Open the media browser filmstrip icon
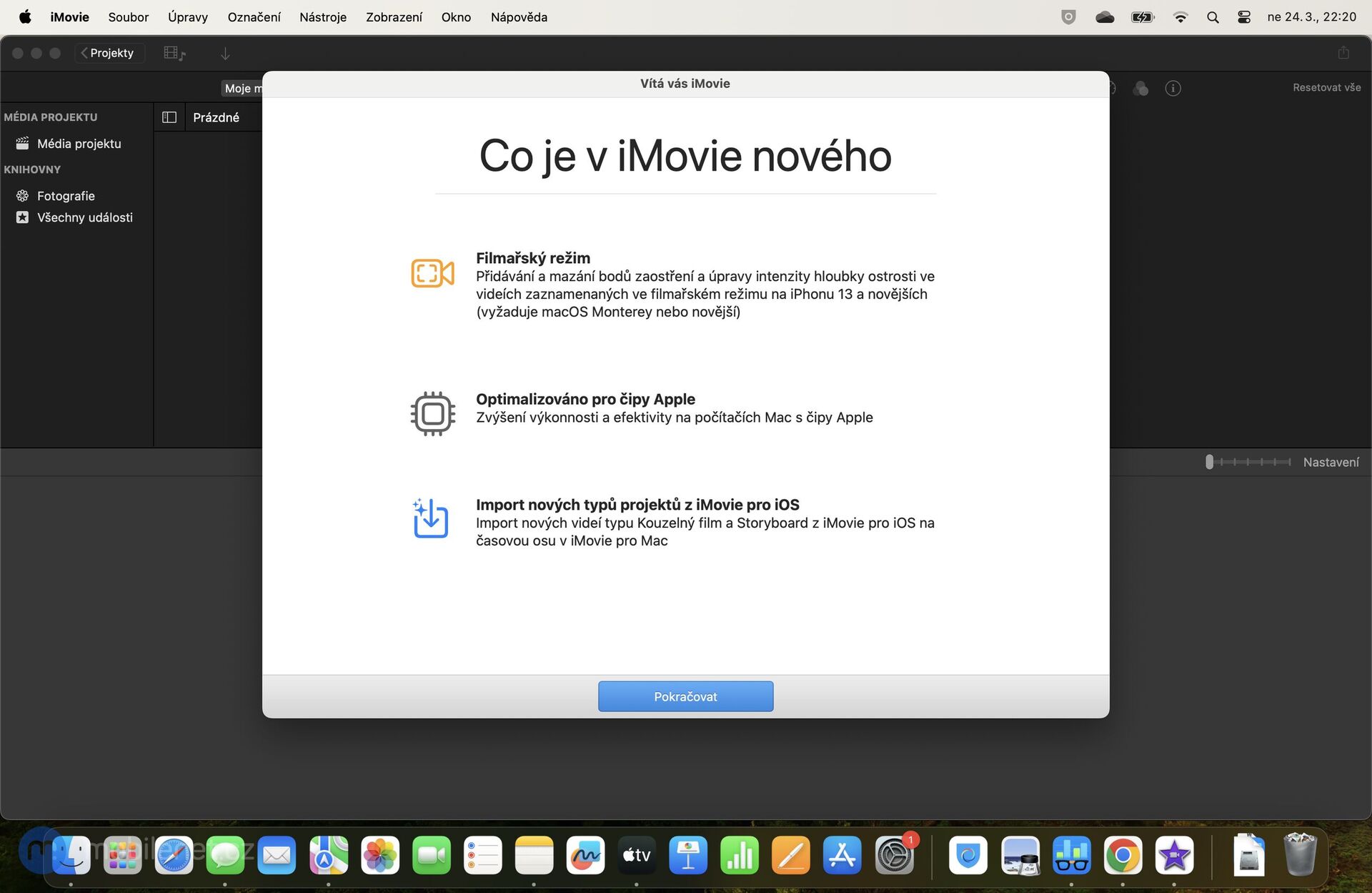1372x893 pixels. pos(174,53)
